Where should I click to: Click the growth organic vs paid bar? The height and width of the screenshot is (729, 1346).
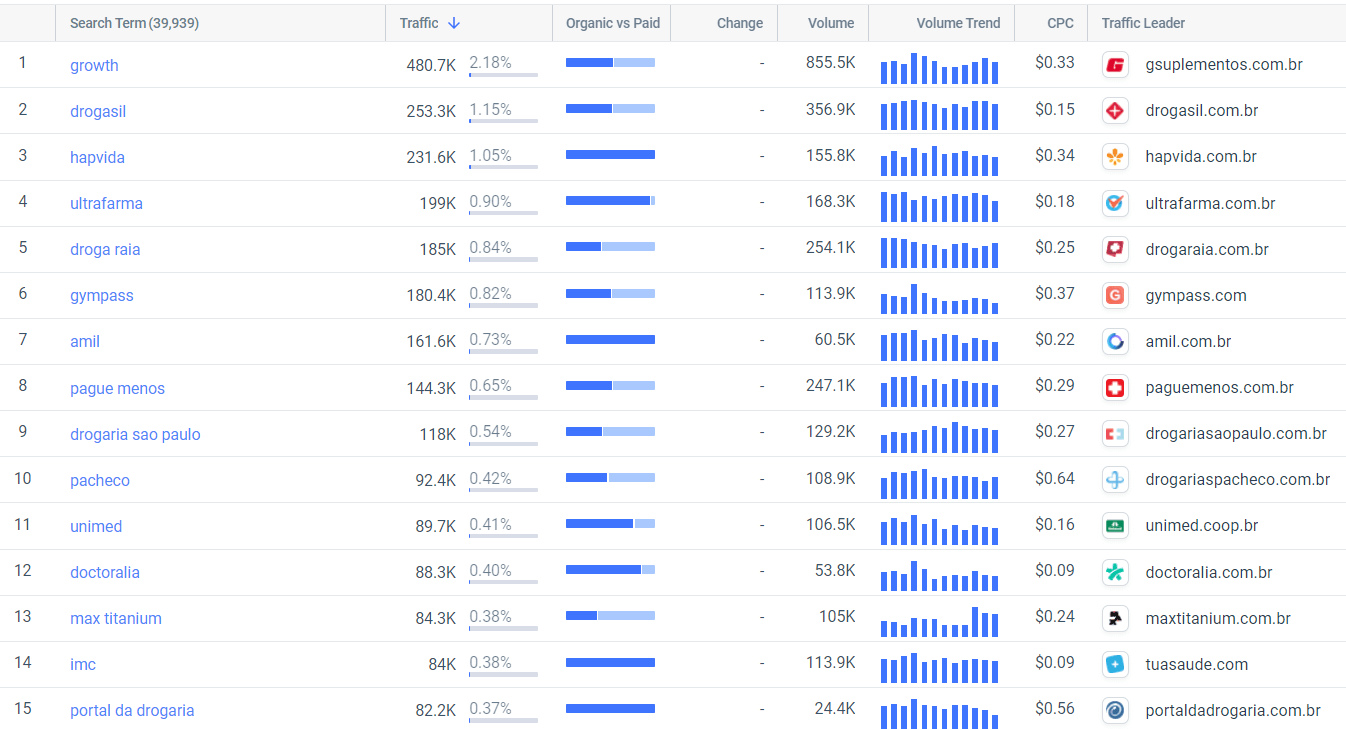(610, 62)
